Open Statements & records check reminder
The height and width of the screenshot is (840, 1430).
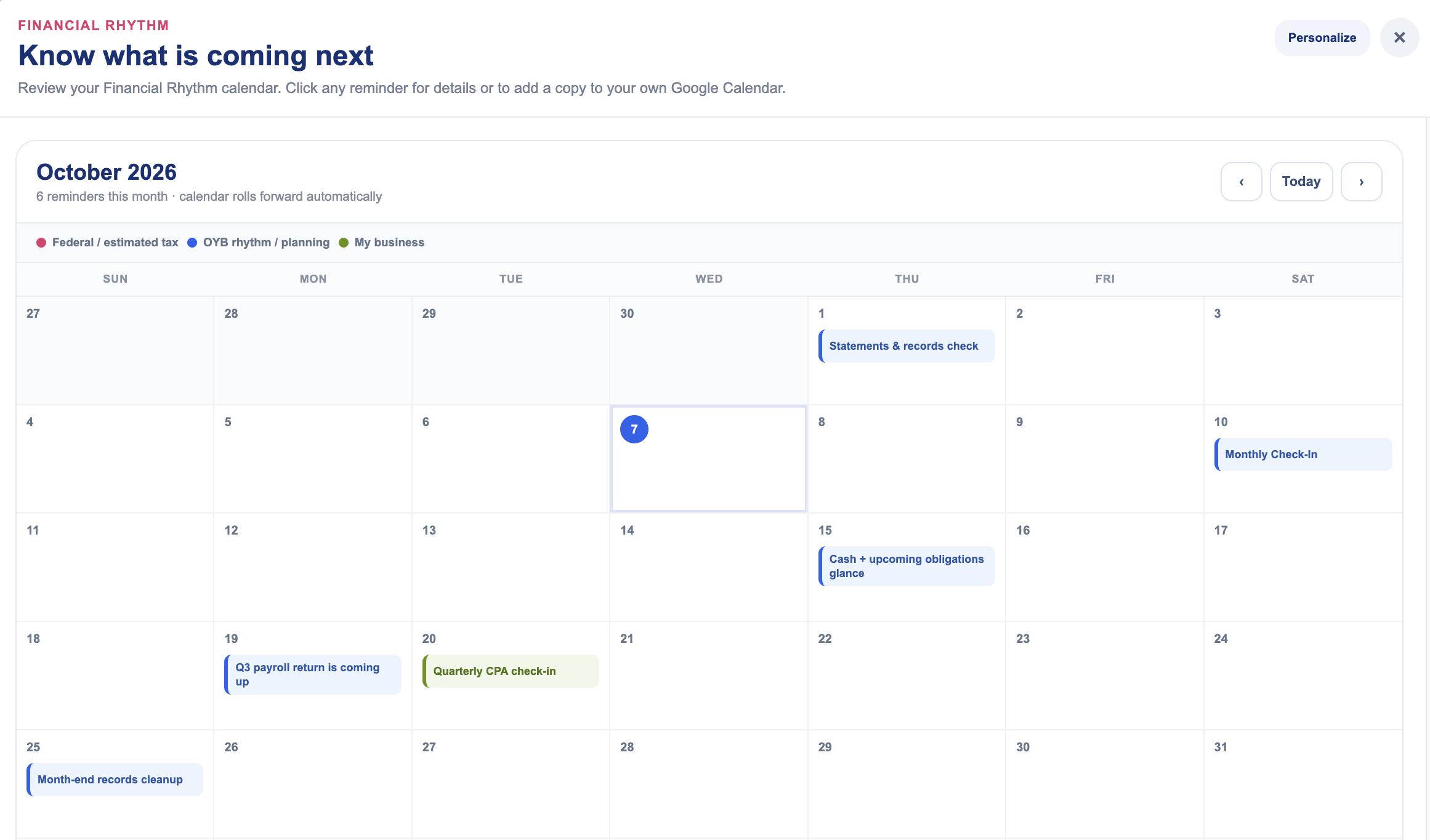point(907,346)
